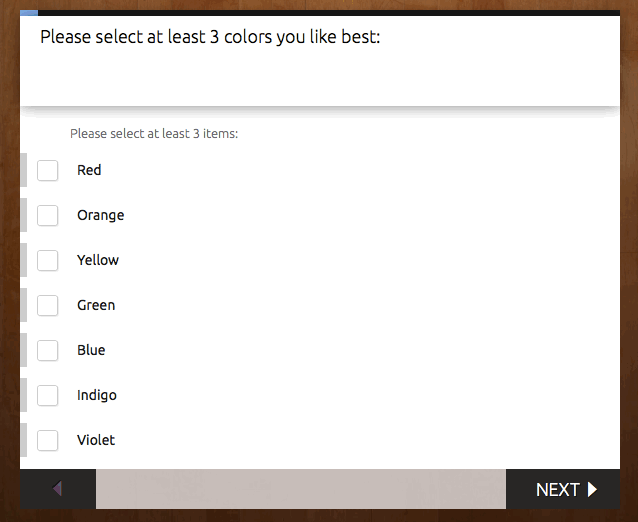The width and height of the screenshot is (638, 522).
Task: Check the Red checkbox
Action: click(x=48, y=170)
